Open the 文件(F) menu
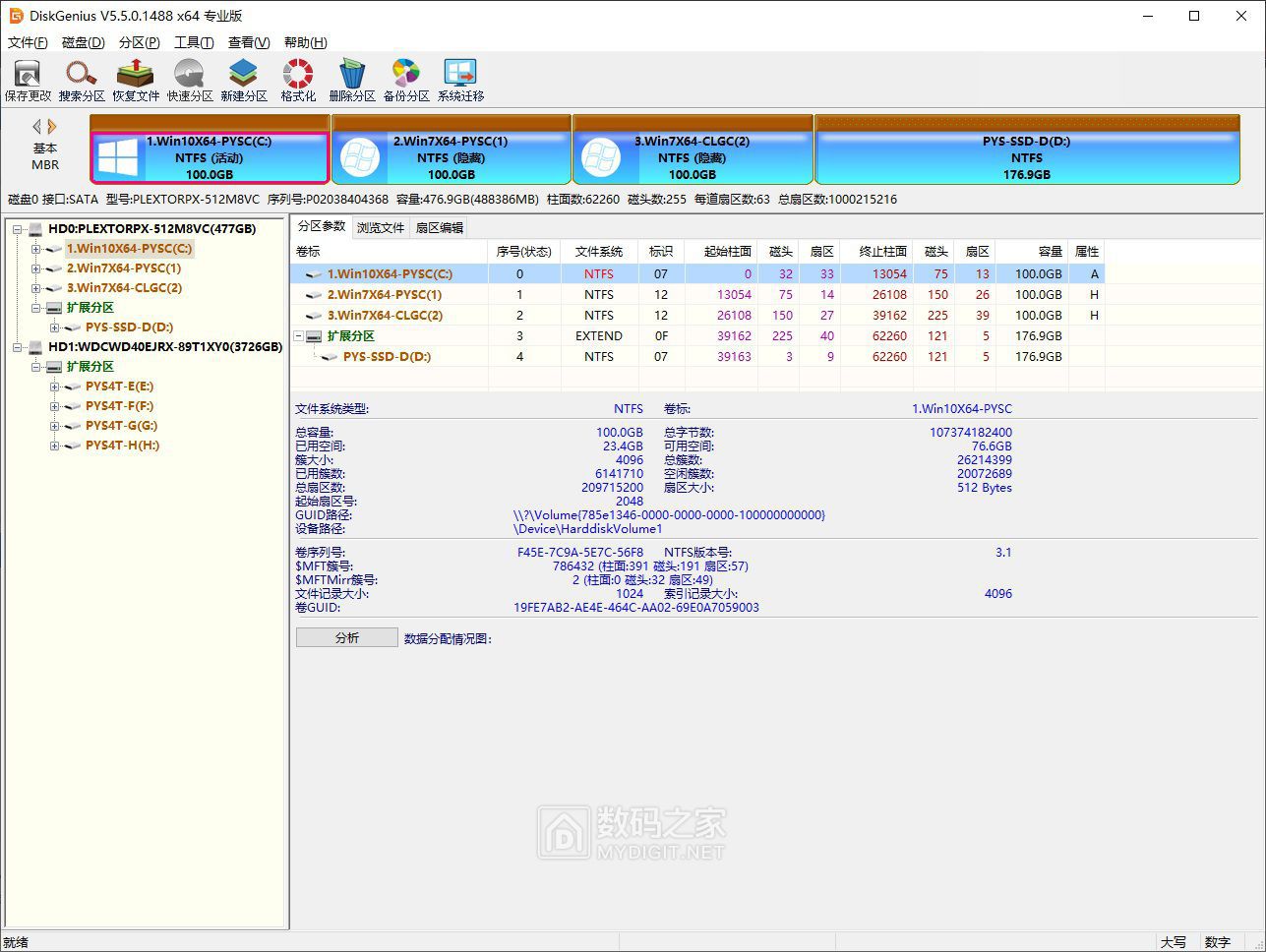Viewport: 1266px width, 952px height. [x=28, y=42]
